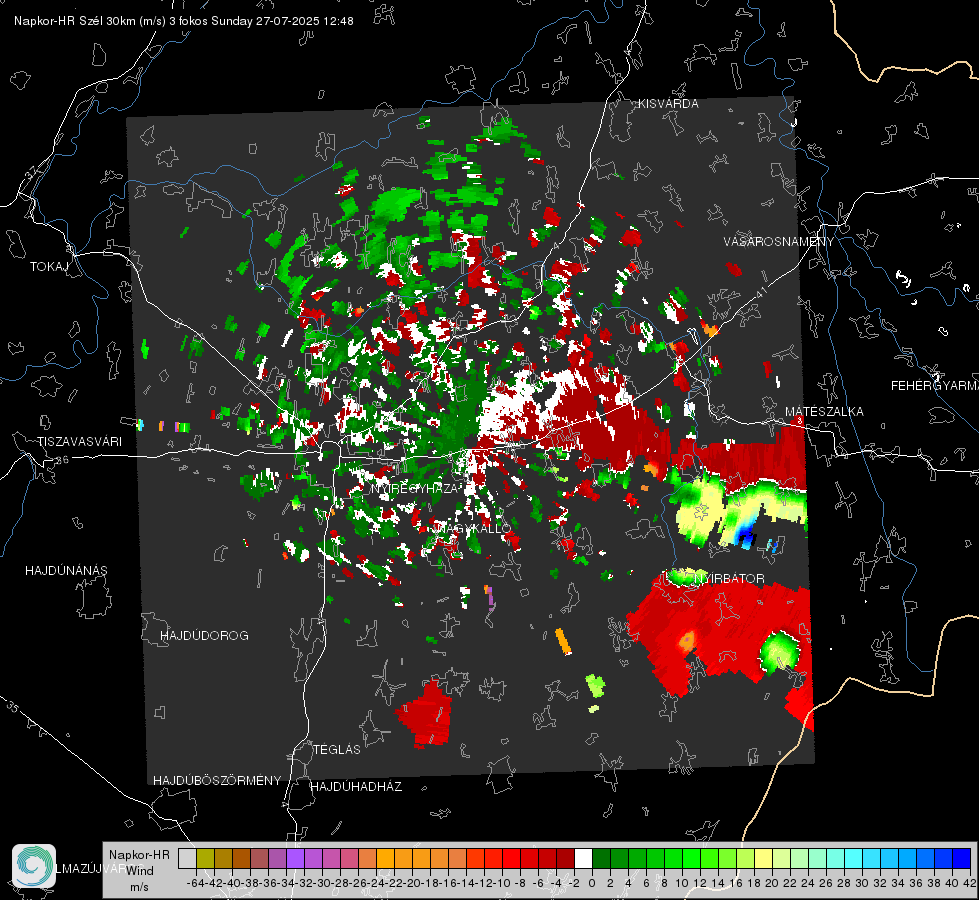Click the '42' value at the legend end
The height and width of the screenshot is (900, 979).
[x=970, y=883]
